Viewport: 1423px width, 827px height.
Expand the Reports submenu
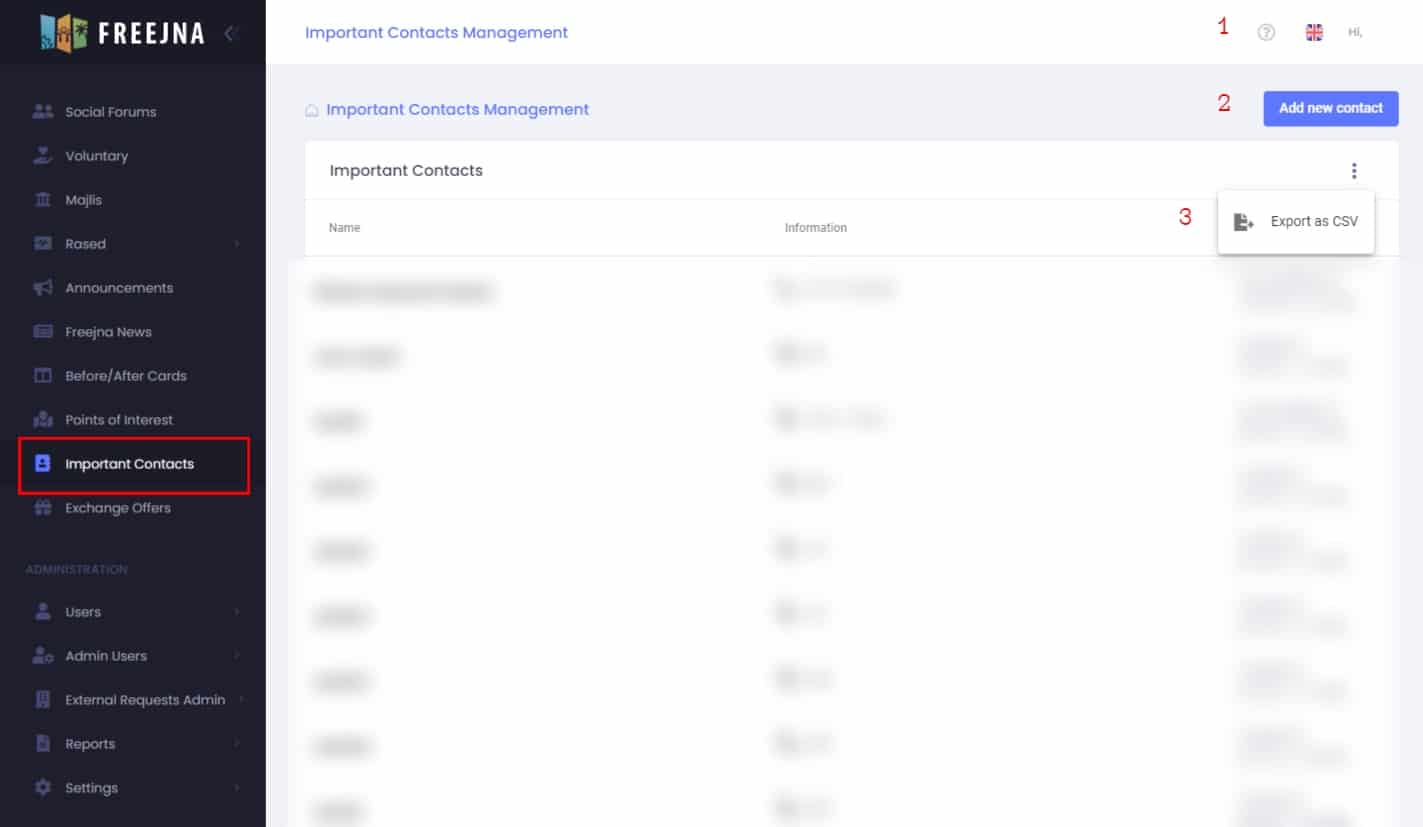click(237, 744)
